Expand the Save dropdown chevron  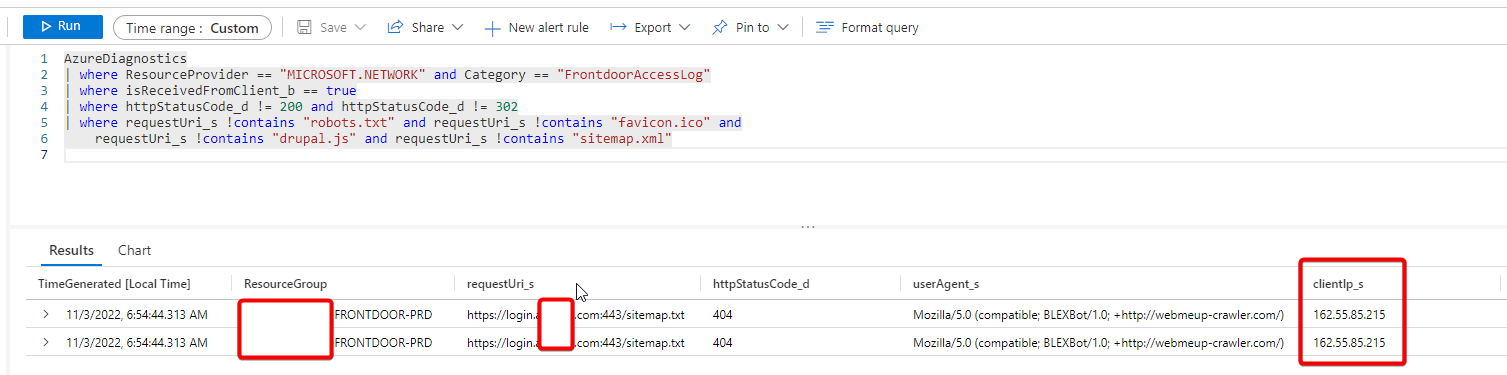coord(360,28)
